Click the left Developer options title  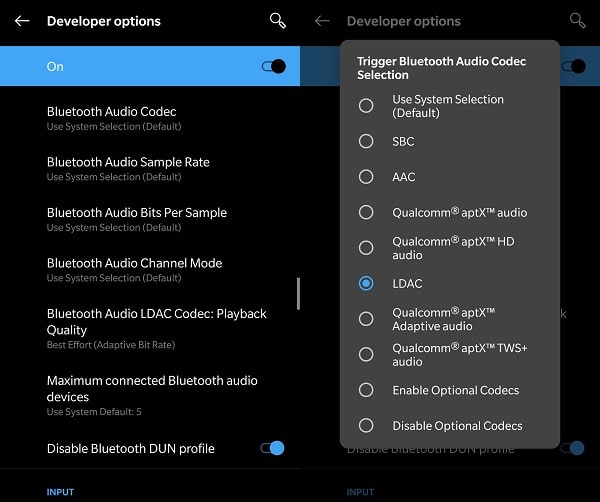104,21
